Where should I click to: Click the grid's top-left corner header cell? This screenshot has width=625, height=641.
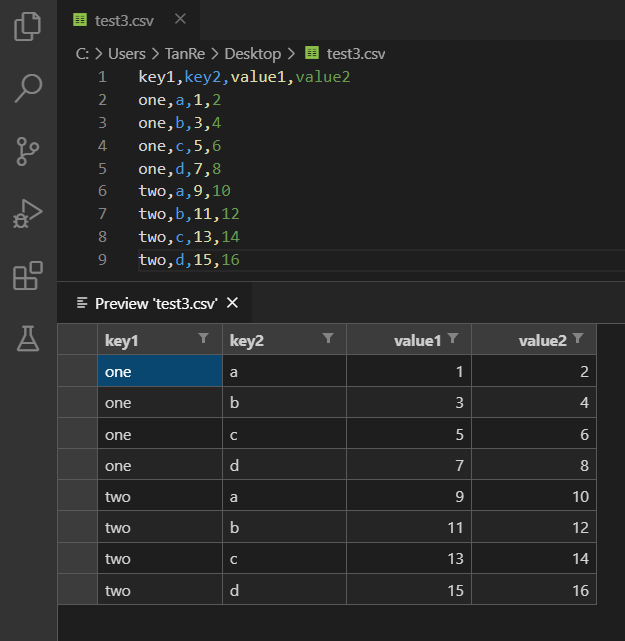78,339
